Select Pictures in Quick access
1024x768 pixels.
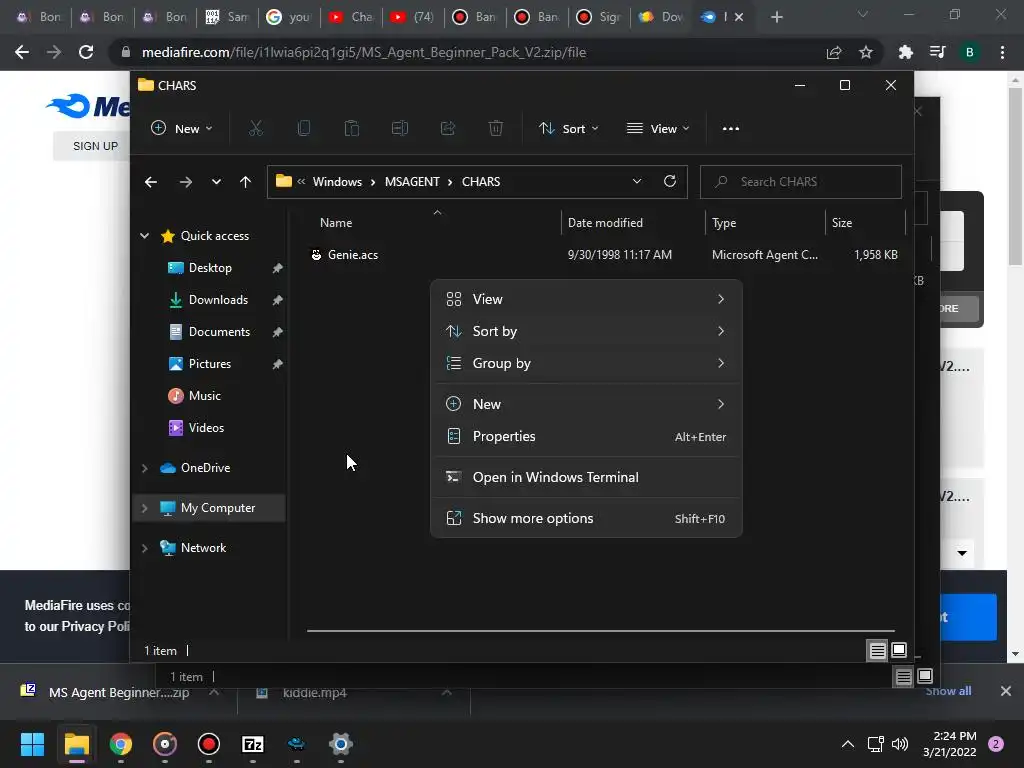[x=209, y=364]
